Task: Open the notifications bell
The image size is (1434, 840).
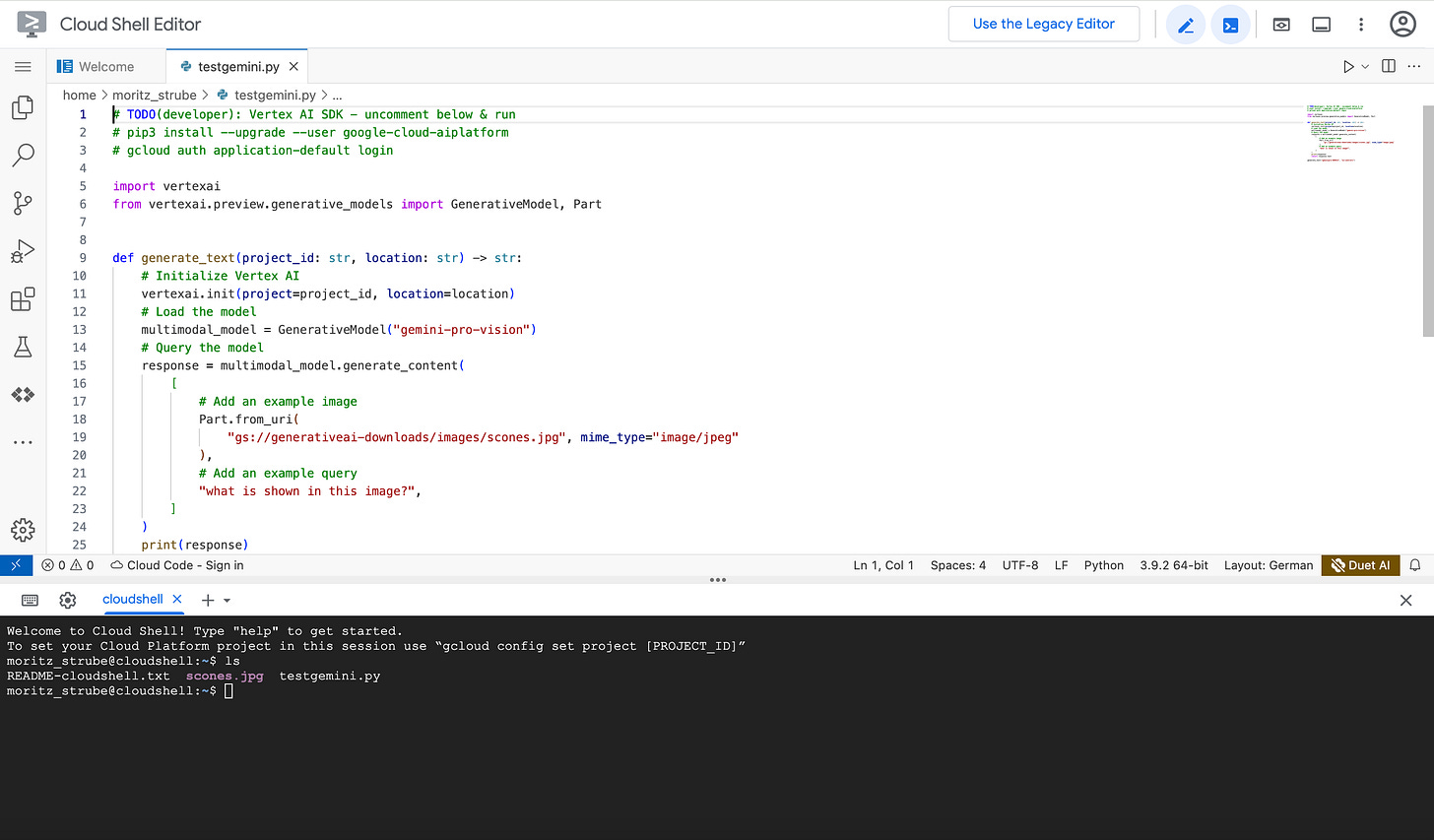Action: (1415, 565)
